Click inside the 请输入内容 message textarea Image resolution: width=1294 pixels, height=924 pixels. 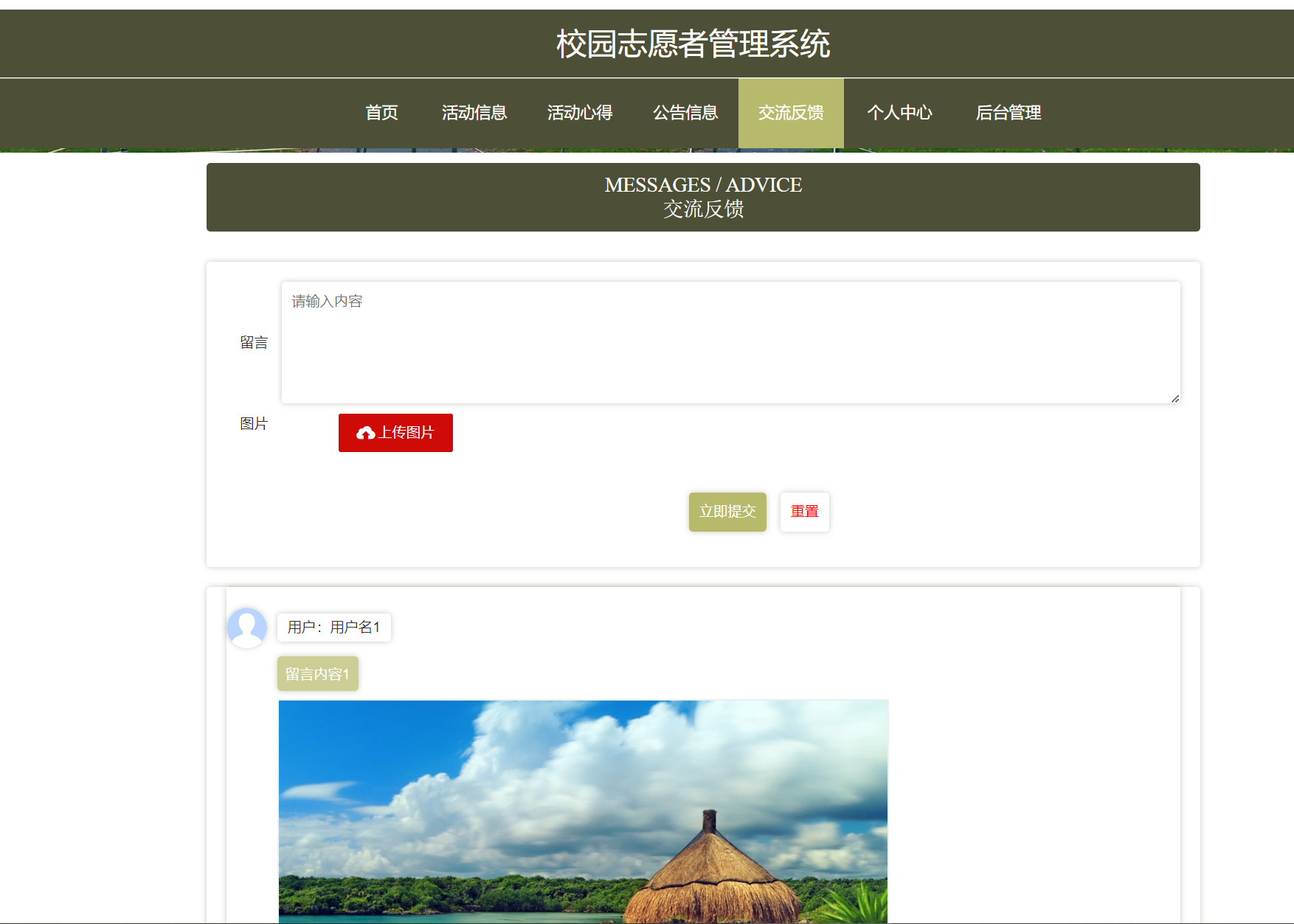(x=730, y=339)
